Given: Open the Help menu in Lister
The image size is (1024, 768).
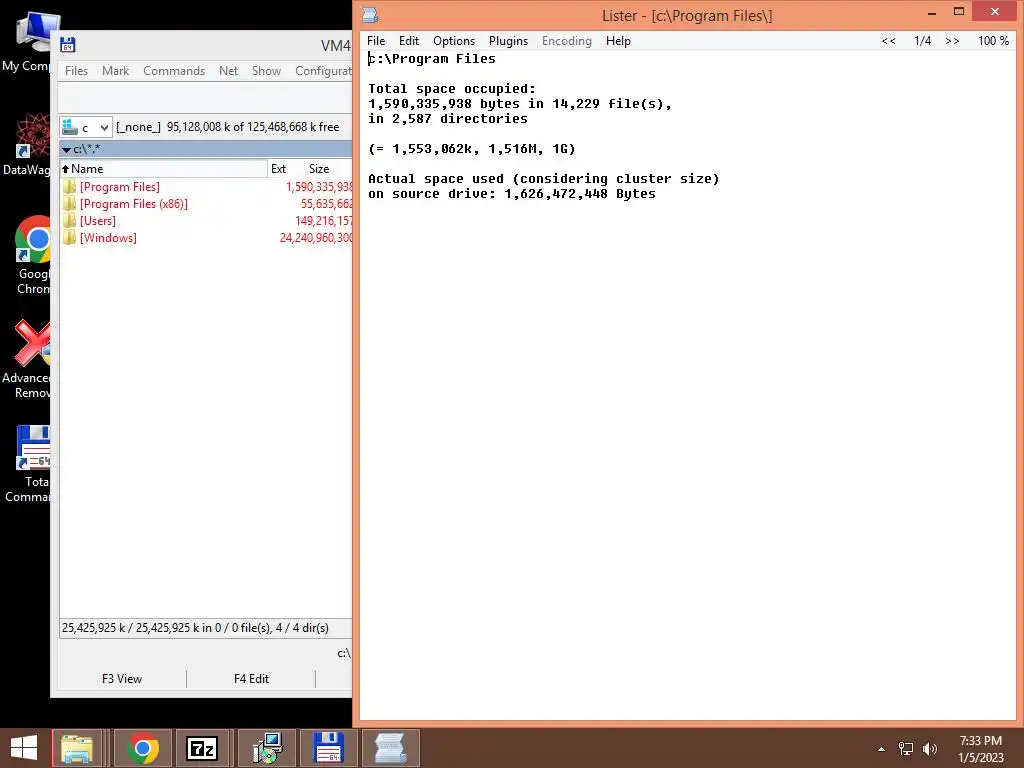Looking at the screenshot, I should (x=618, y=40).
